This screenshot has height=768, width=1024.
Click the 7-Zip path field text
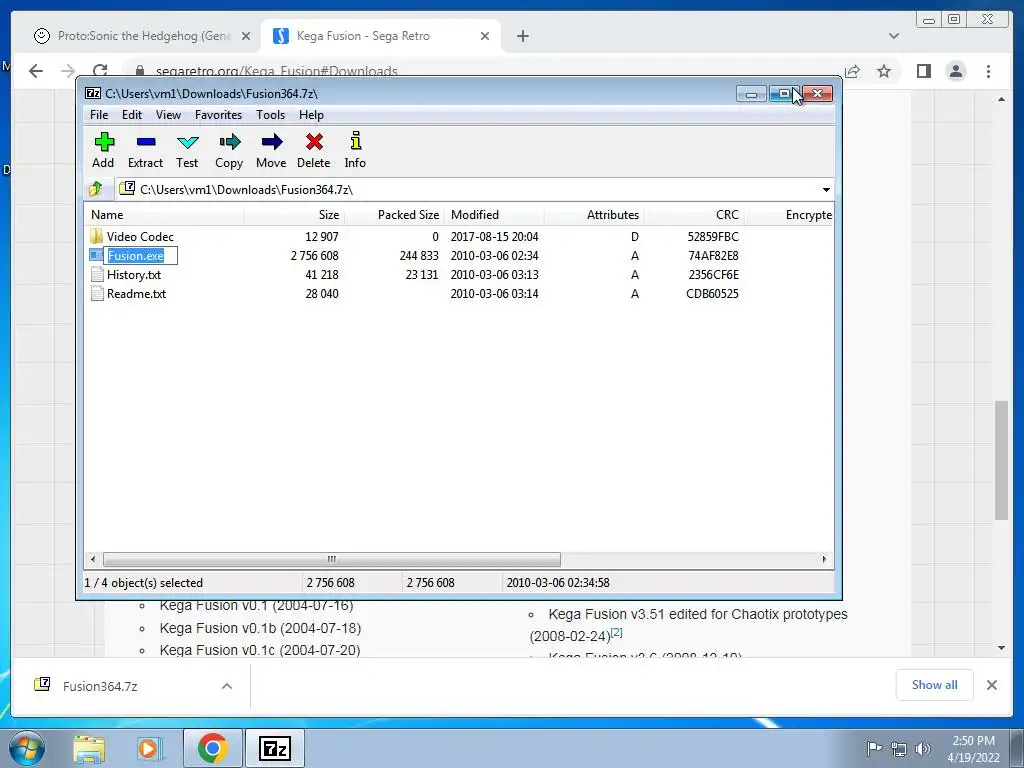coord(246,189)
